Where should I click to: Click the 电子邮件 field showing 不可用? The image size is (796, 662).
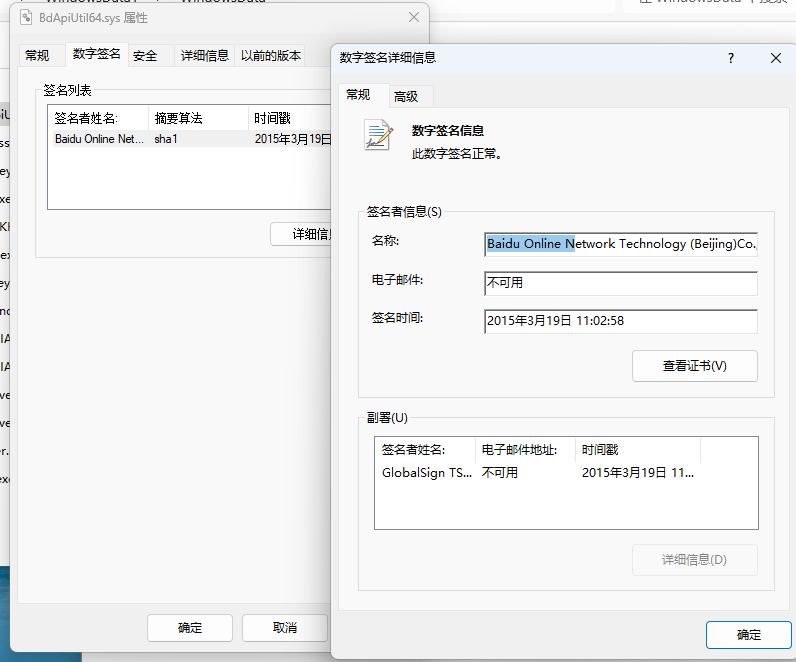click(621, 283)
